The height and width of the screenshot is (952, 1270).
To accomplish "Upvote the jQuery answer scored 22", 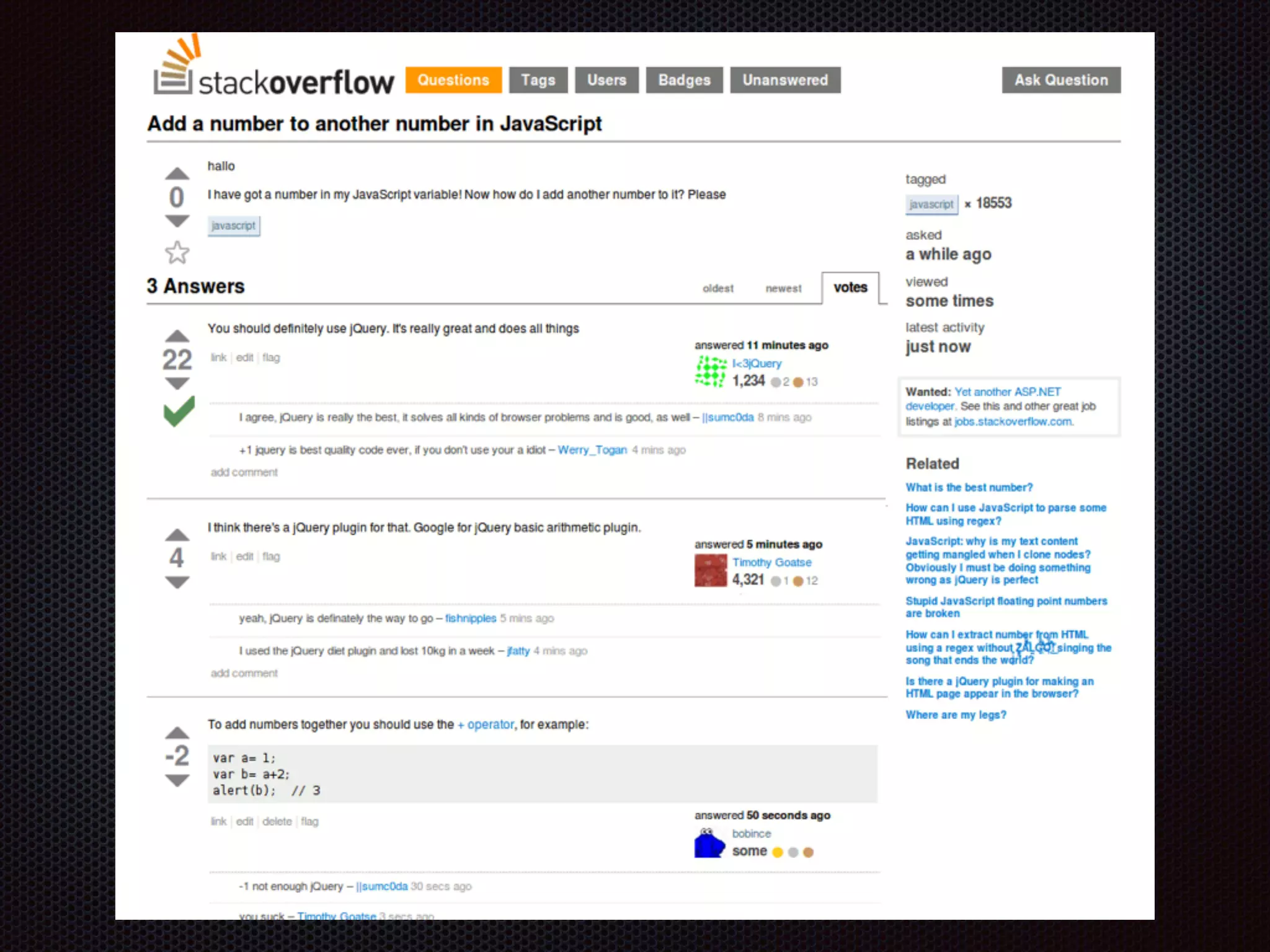I will 177,337.
